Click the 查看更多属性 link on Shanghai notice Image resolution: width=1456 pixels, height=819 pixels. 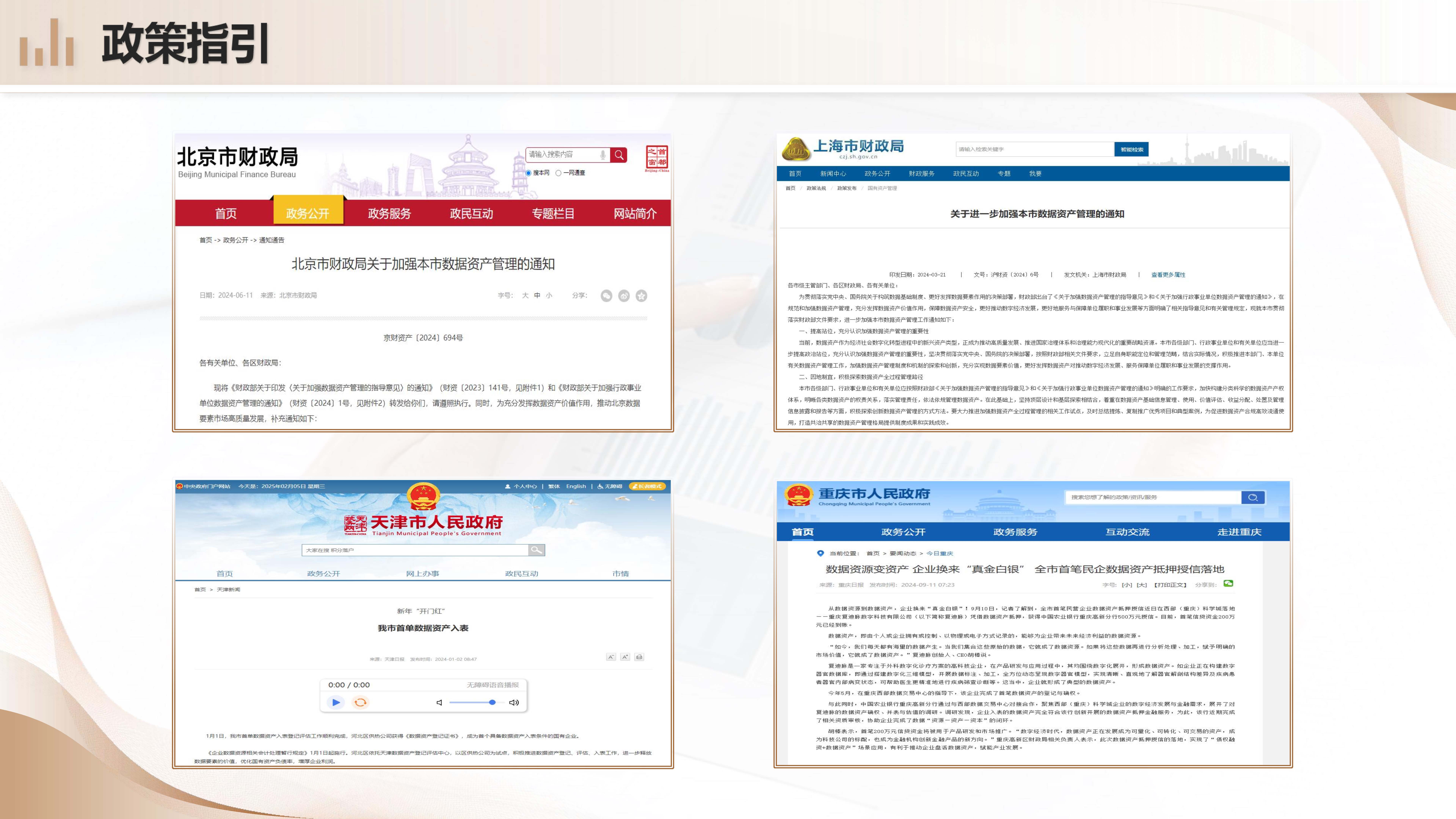[1168, 275]
